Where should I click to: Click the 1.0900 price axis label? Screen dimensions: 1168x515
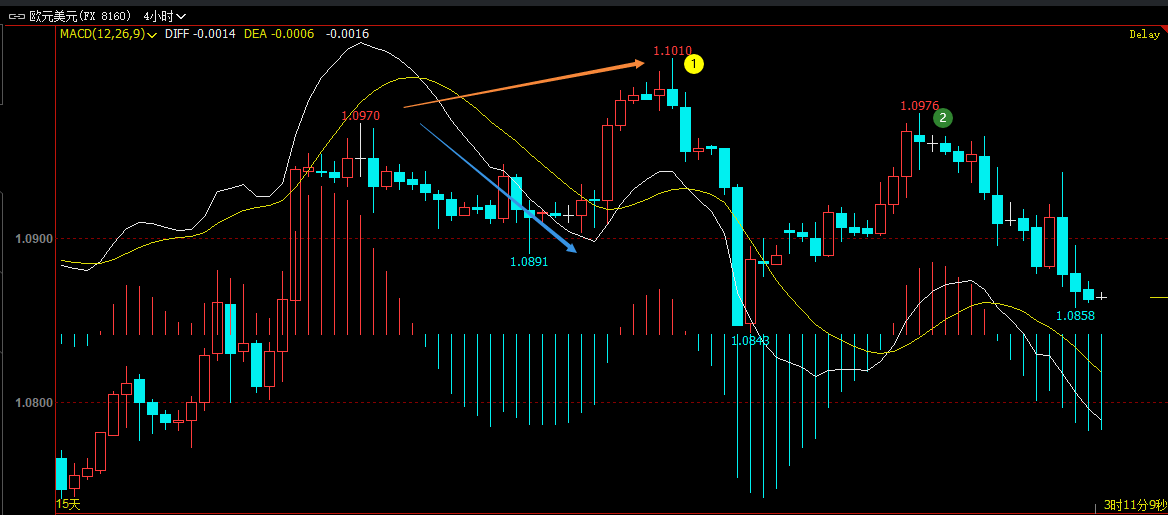33,239
